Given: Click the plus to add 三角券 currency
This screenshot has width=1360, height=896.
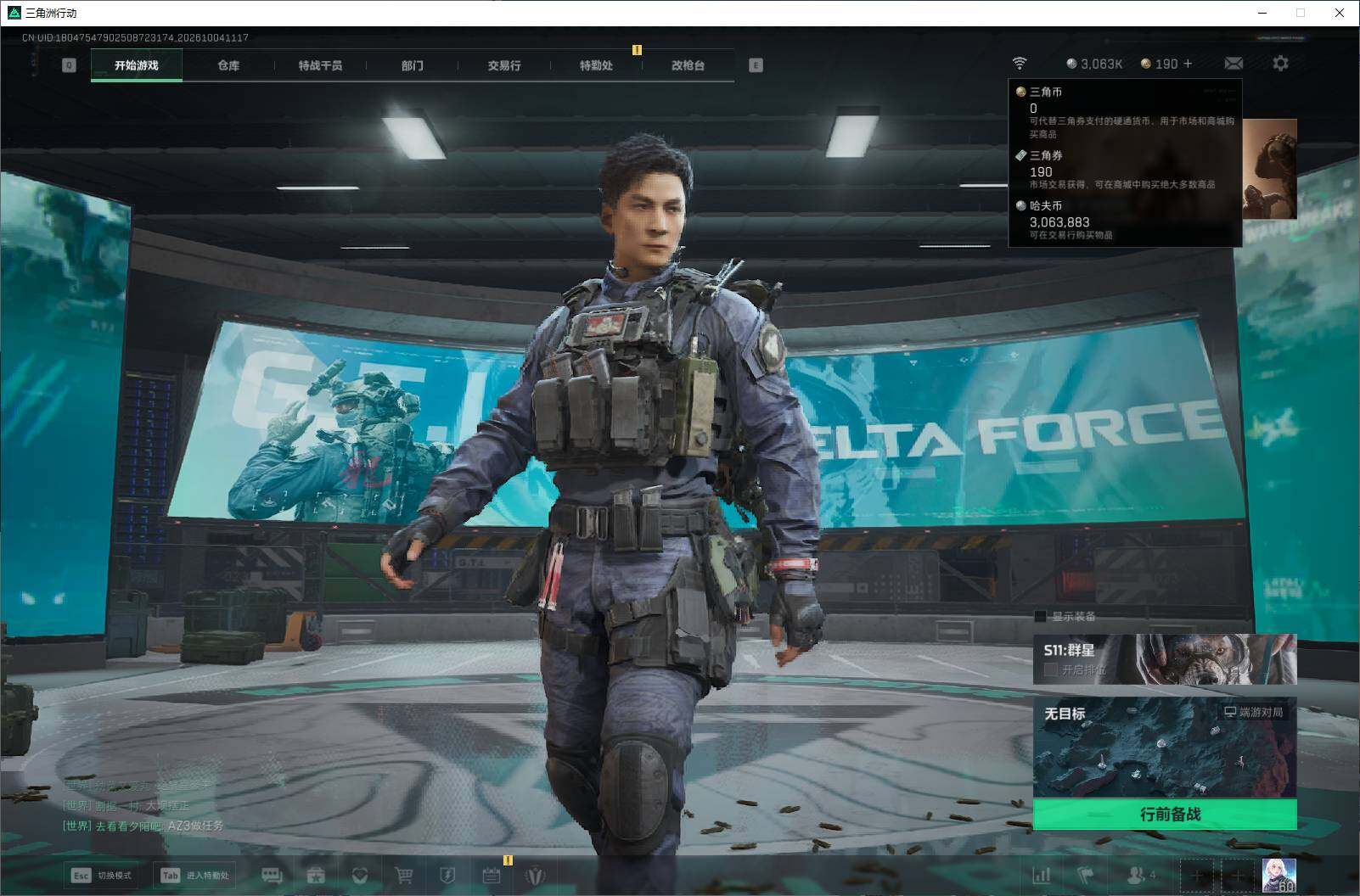Looking at the screenshot, I should 1187,64.
